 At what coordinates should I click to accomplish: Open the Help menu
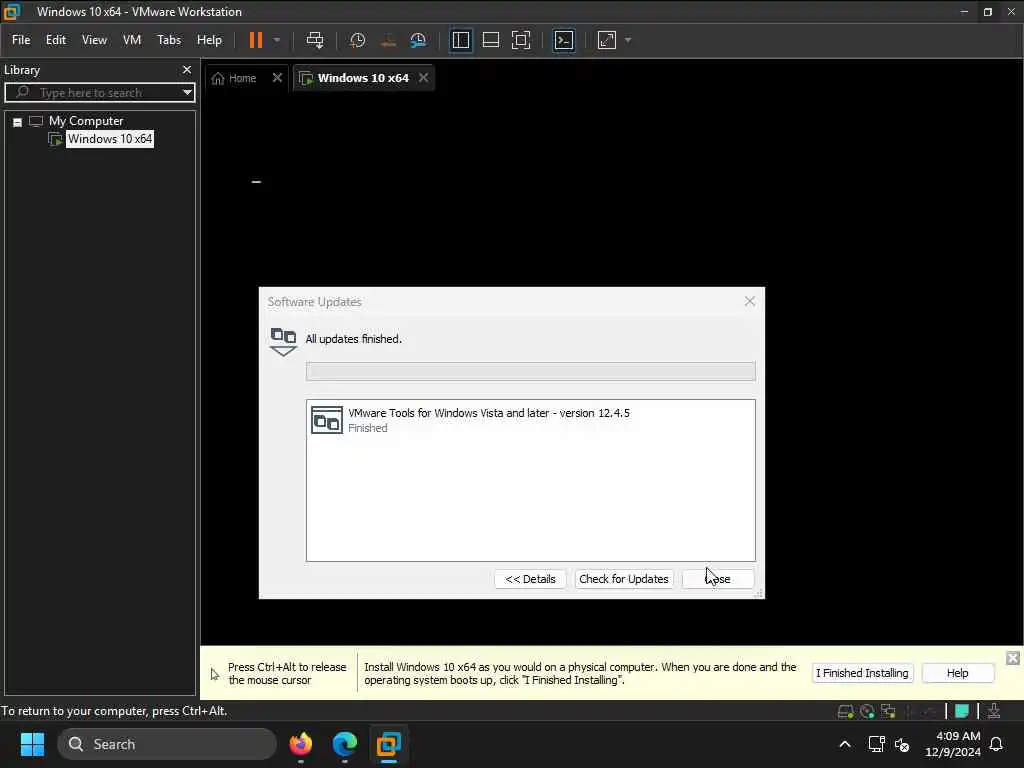coord(210,40)
